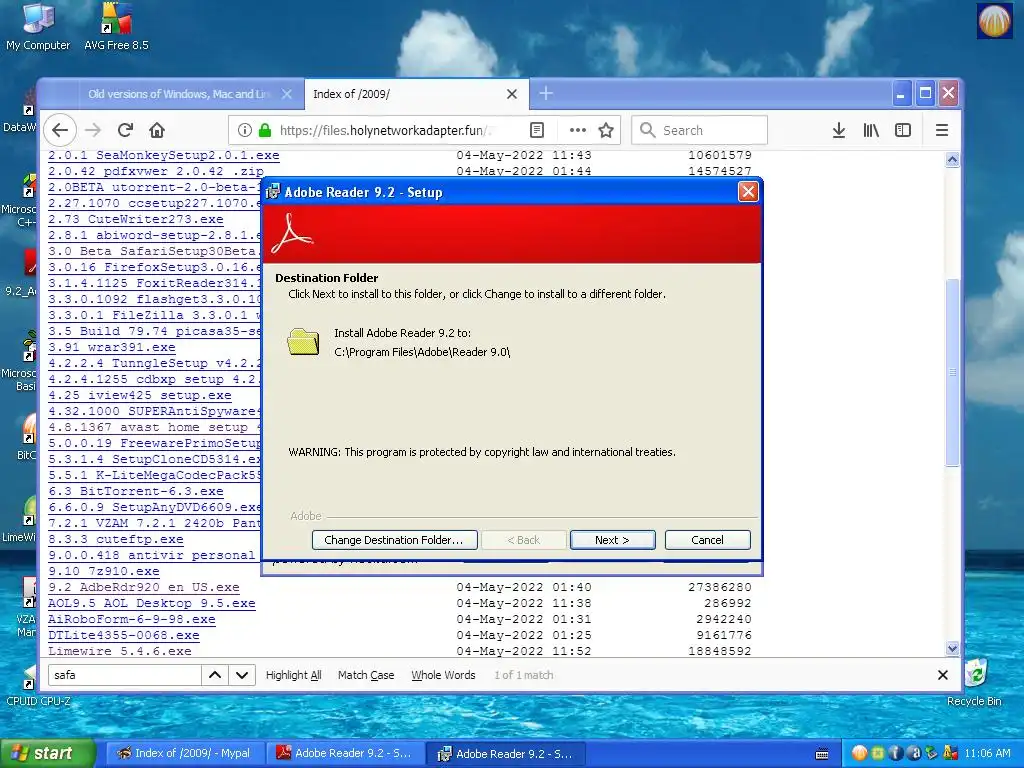Close the Index of /2009/ tab
Image resolution: width=1024 pixels, height=768 pixels.
coord(512,94)
